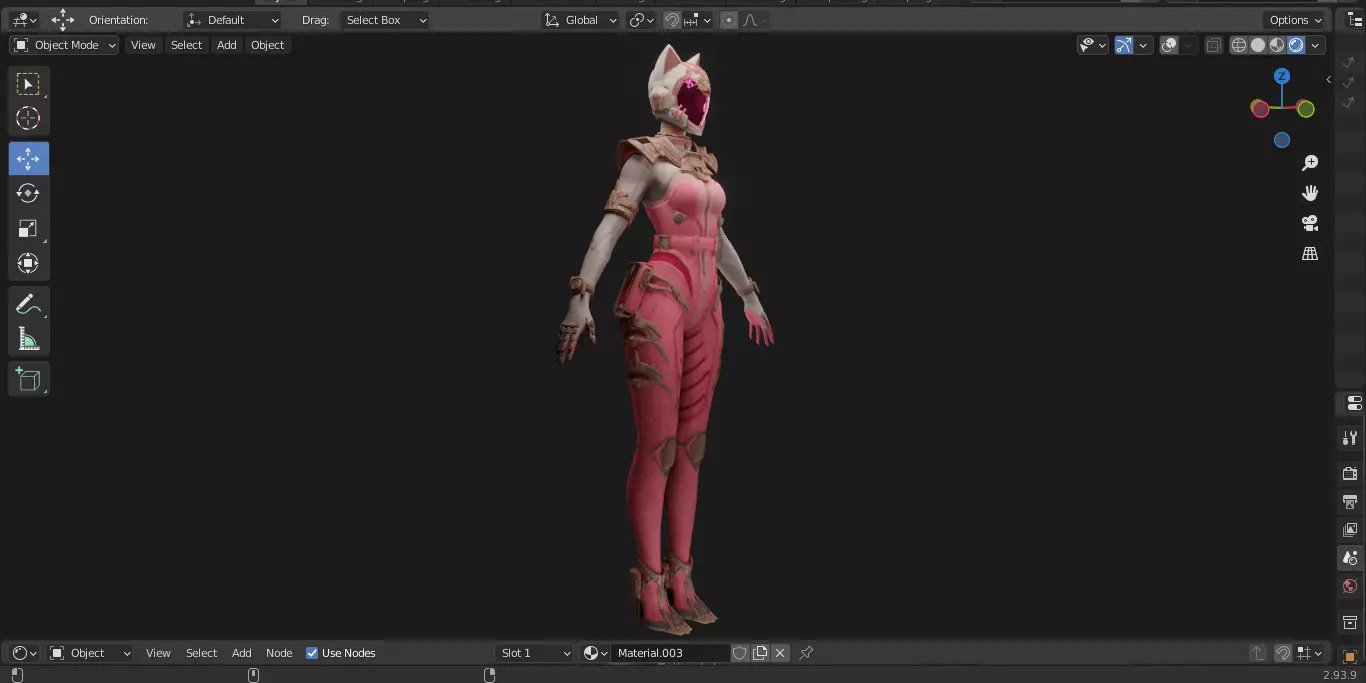The image size is (1366, 683).
Task: Open Global transform orientation dropdown
Action: (x=581, y=20)
